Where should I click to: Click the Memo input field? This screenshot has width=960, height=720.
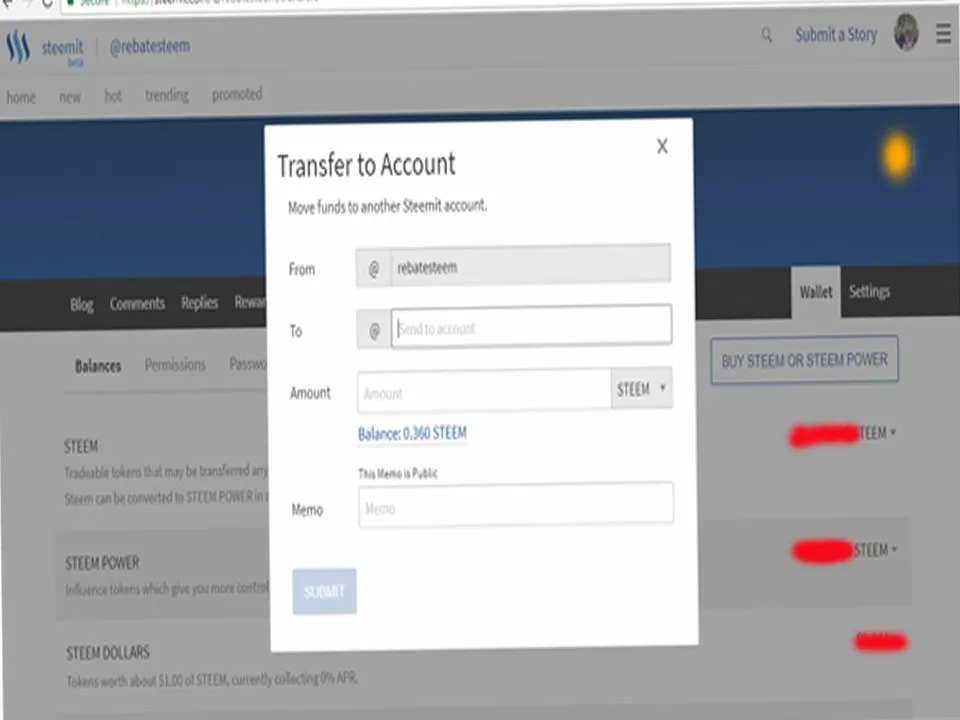click(516, 505)
